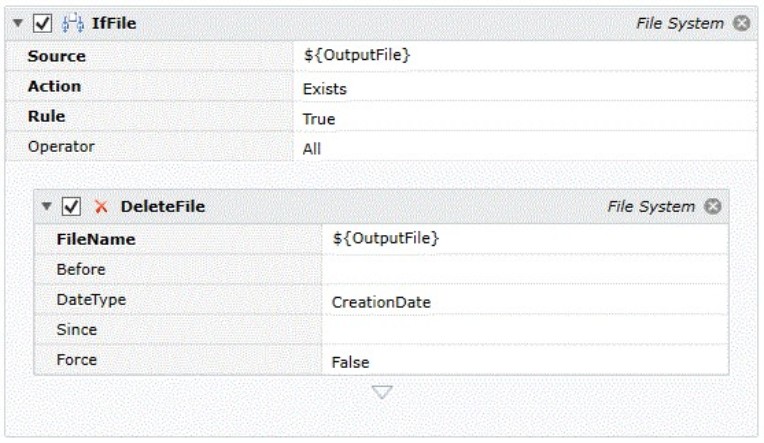Click the empty Since value field
The width and height of the screenshot is (764, 443).
pos(525,329)
